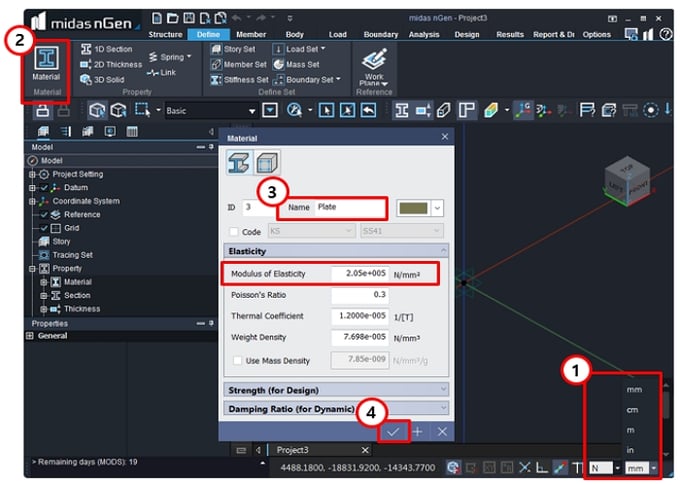Viewport: 680px width, 485px height.
Task: Open the Analysis ribbon tab
Action: [x=424, y=34]
